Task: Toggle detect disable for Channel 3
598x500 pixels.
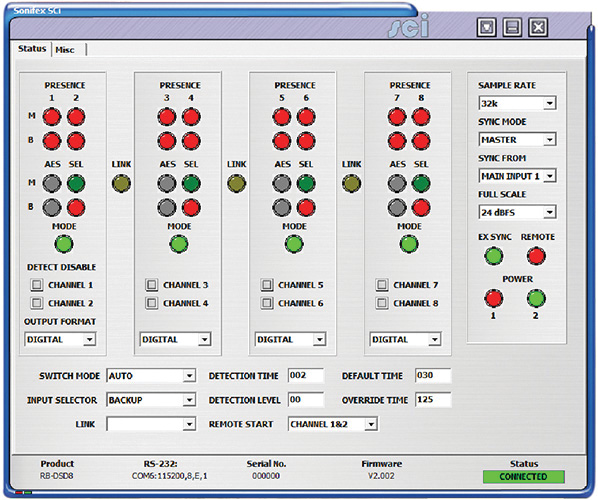Action: point(151,285)
